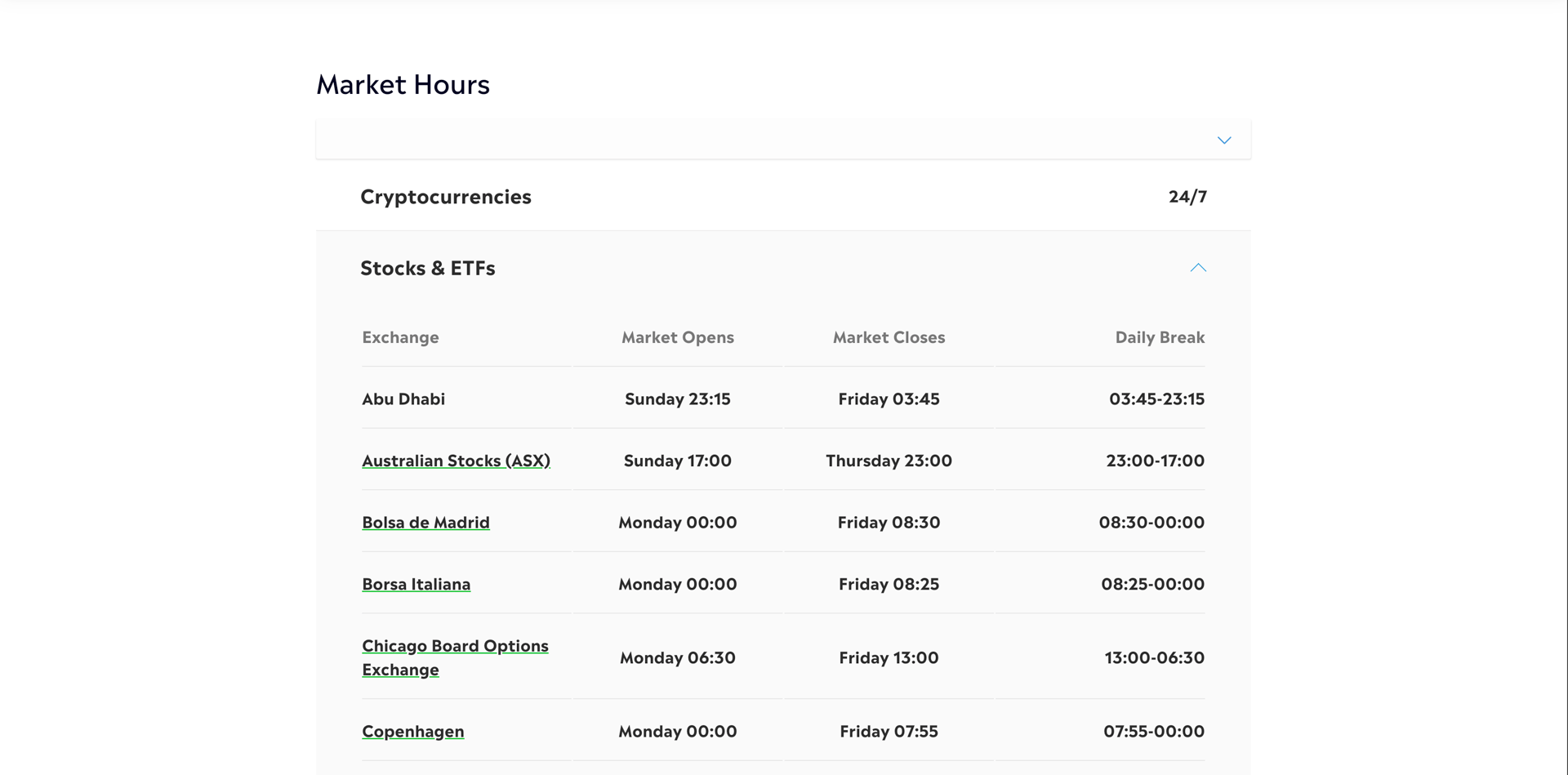Select Bolsa de Madrid closing Friday 08:30
The image size is (1568, 775).
click(889, 523)
